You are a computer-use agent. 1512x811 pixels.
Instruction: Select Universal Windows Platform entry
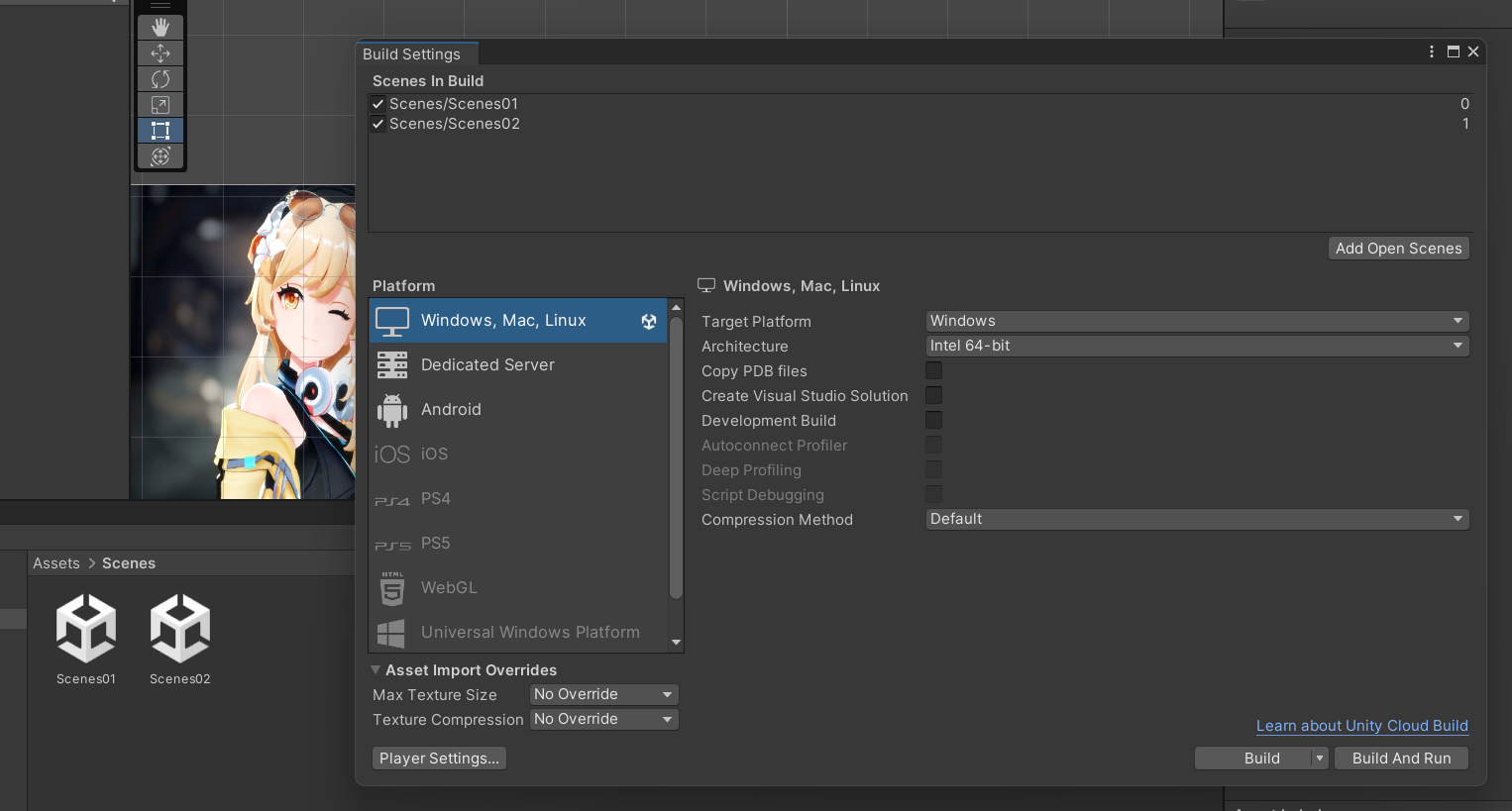coord(518,633)
